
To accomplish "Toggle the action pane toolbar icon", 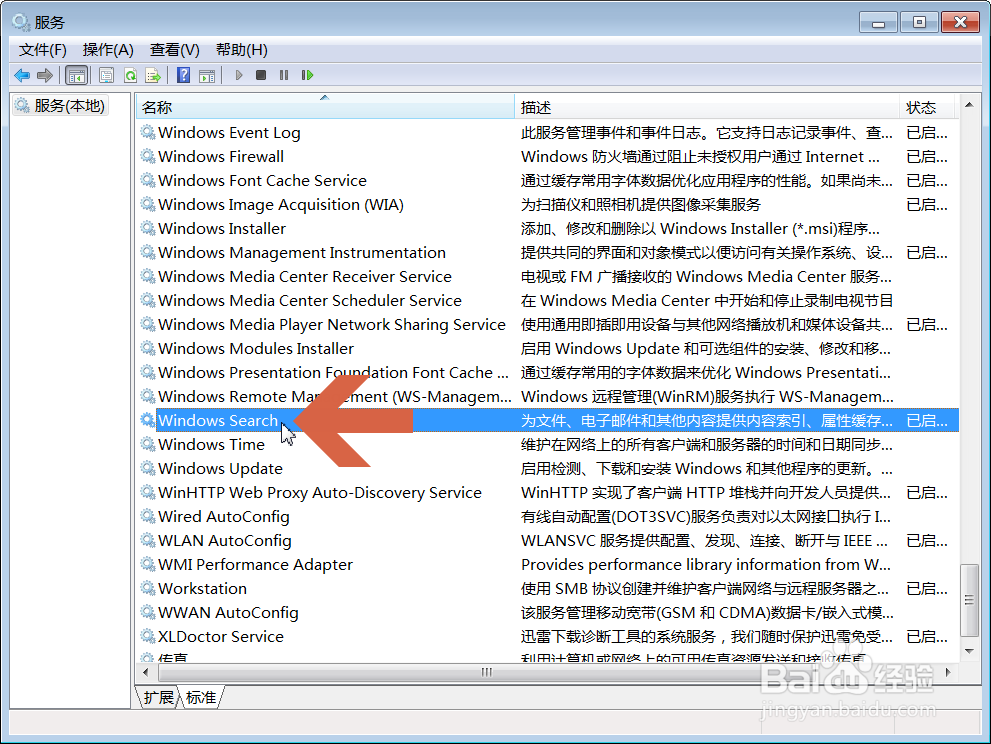I will (x=207, y=76).
